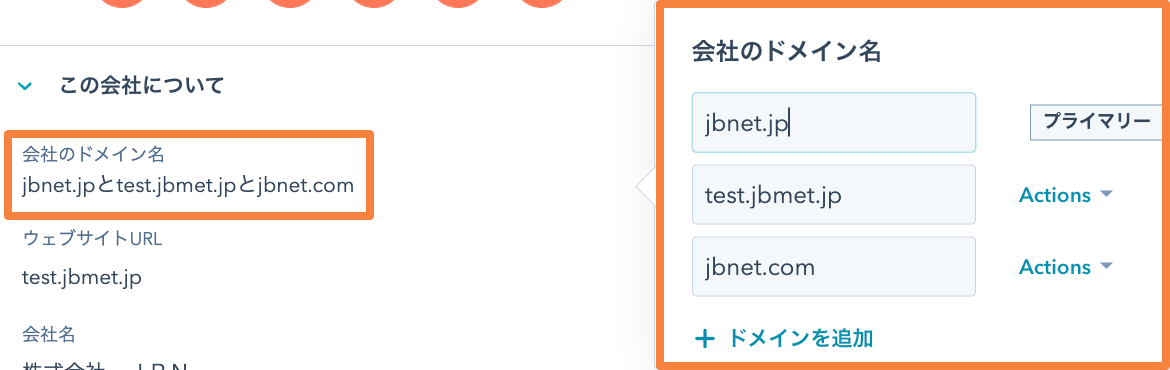
Task: Open the jbnet.jpとtest.jbmet.jpとjbnet.com domain value
Action: (x=188, y=186)
